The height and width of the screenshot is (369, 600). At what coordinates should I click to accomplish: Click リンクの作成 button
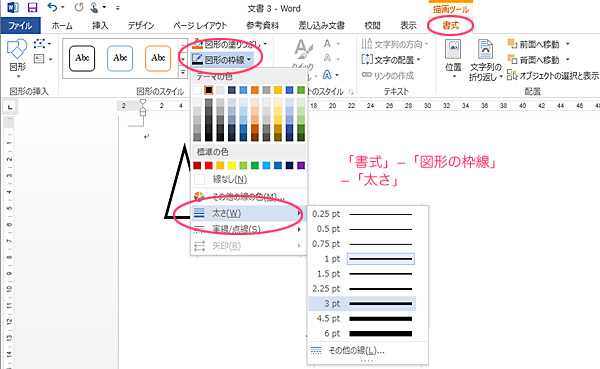(388, 75)
